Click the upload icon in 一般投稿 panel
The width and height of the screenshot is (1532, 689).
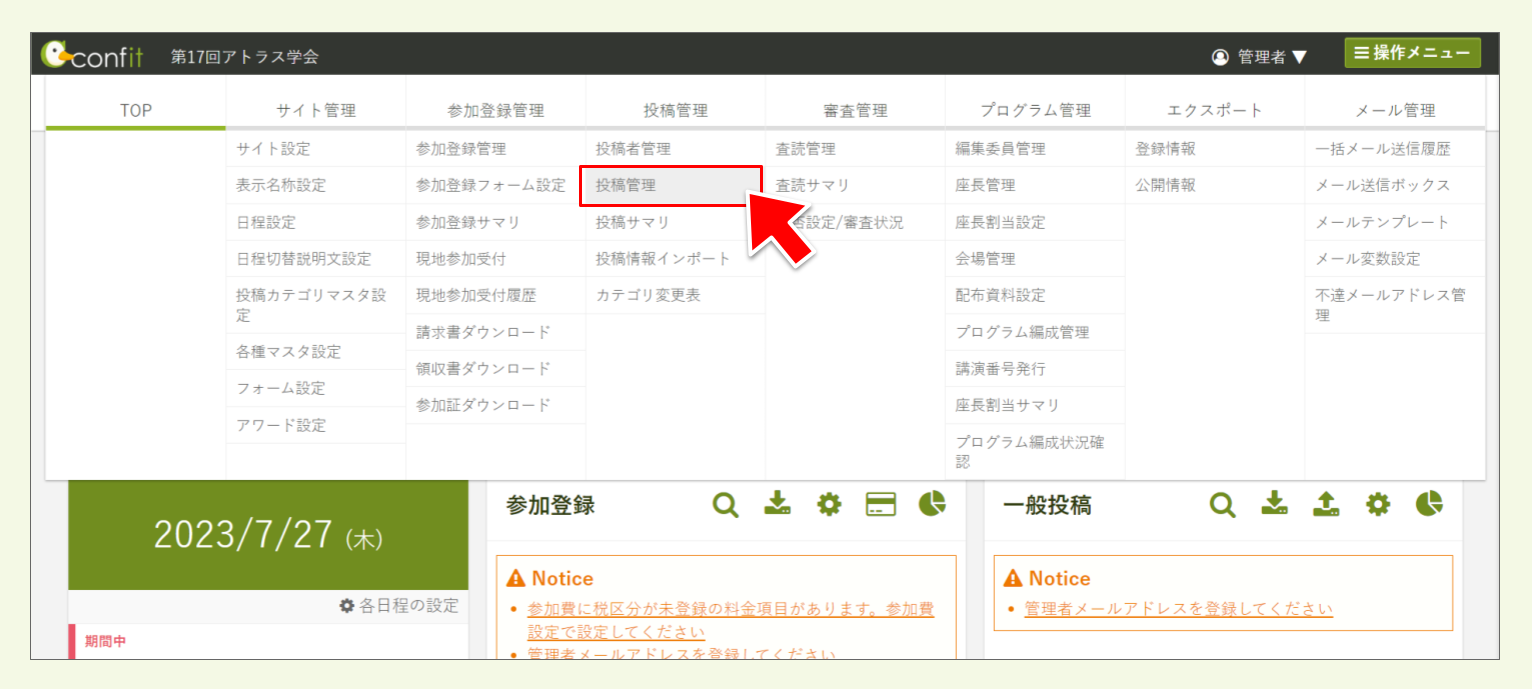tap(1326, 504)
